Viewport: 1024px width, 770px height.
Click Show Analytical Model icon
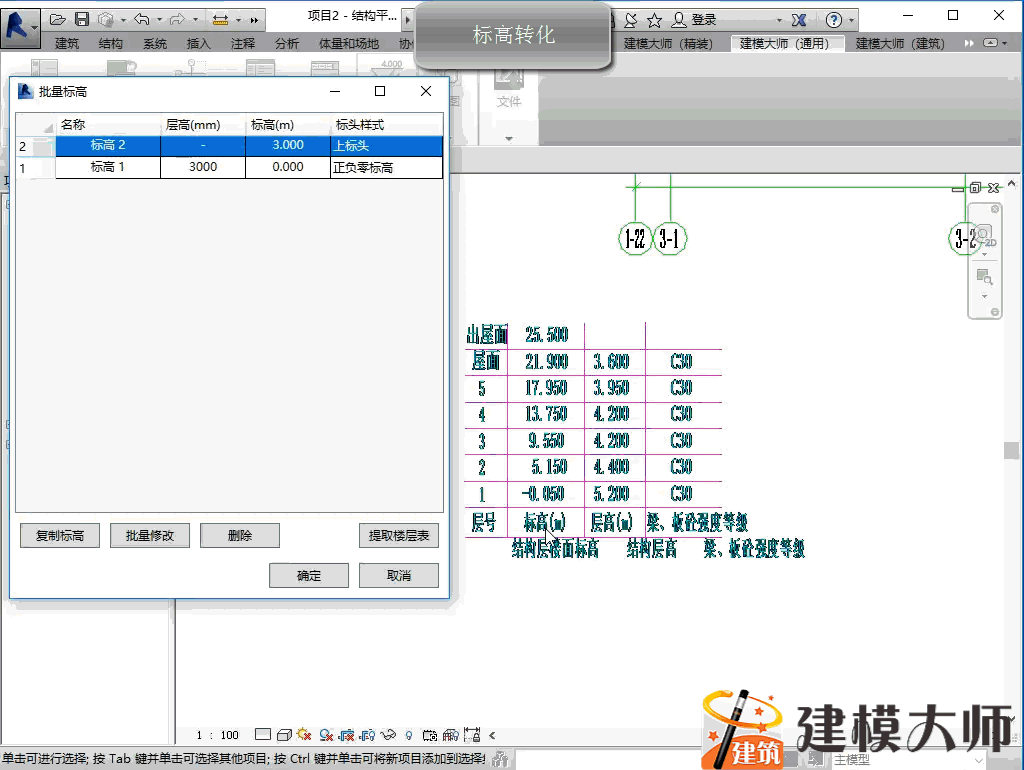click(x=451, y=735)
